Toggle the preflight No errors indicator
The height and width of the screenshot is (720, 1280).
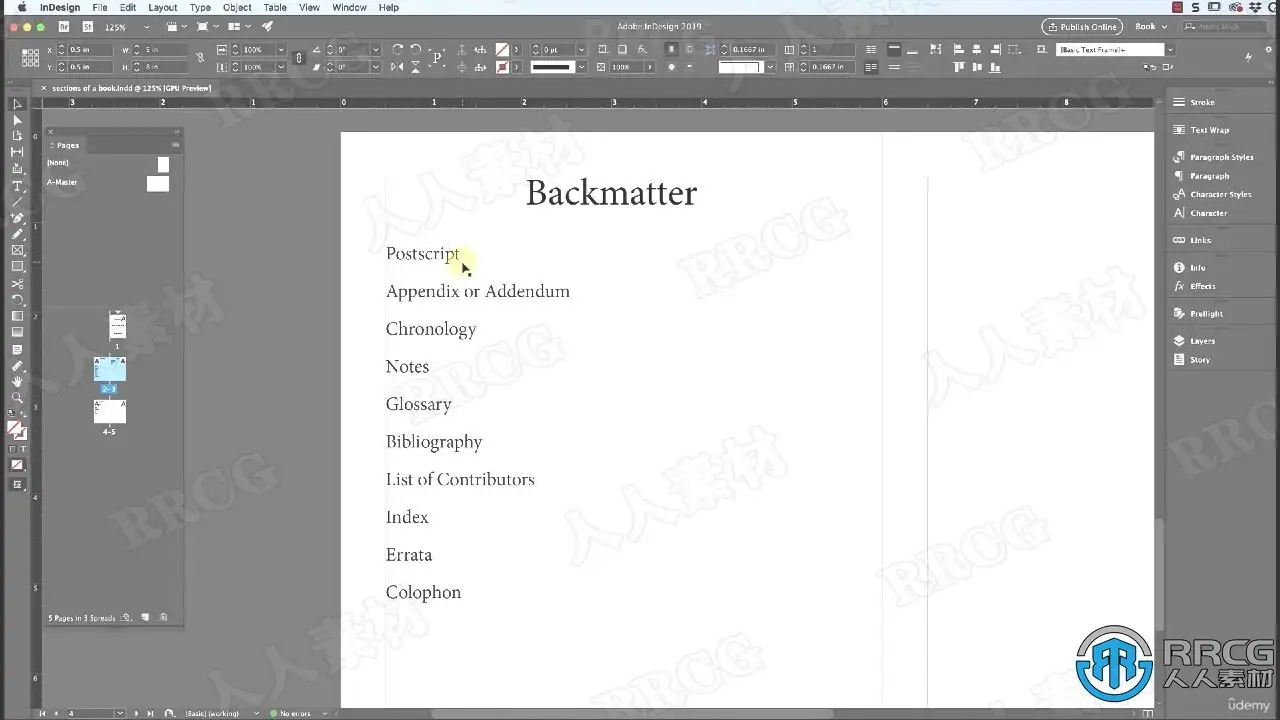pyautogui.click(x=291, y=713)
